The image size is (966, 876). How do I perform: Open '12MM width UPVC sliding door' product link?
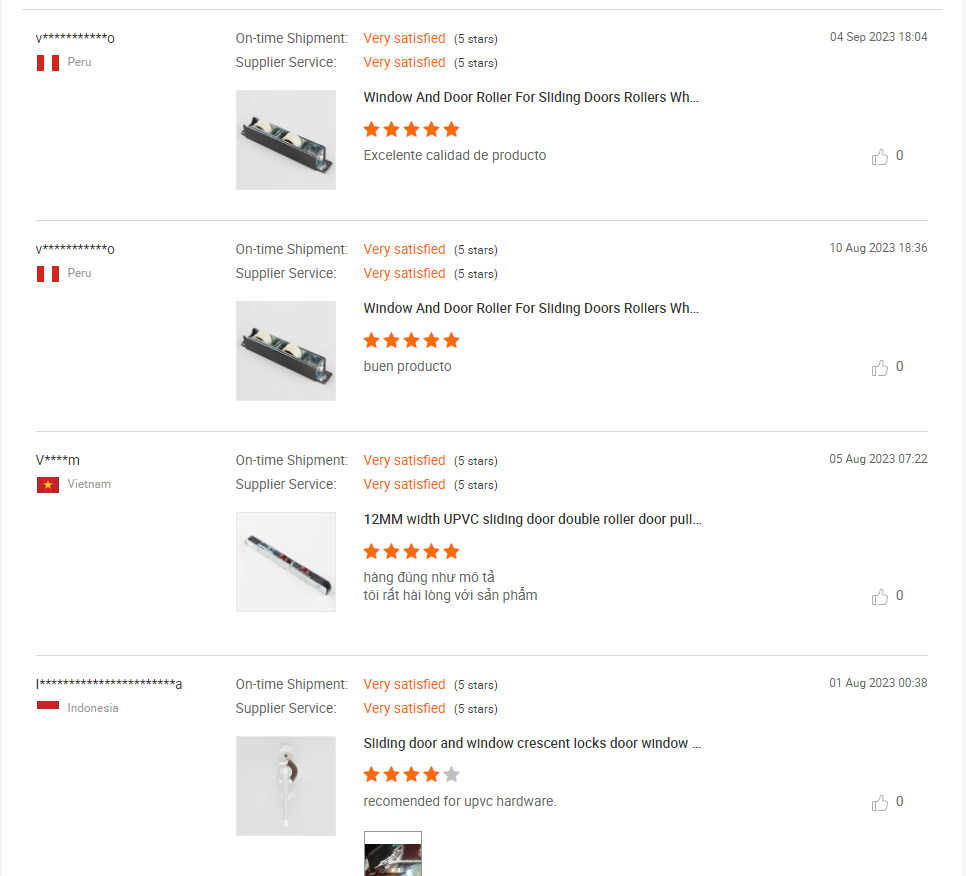pos(532,520)
